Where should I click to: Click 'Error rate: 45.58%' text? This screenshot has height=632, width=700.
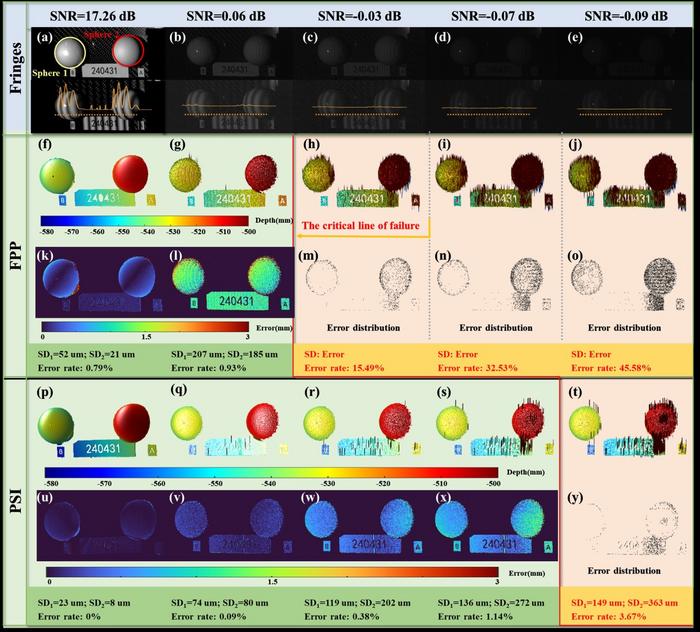pos(611,369)
